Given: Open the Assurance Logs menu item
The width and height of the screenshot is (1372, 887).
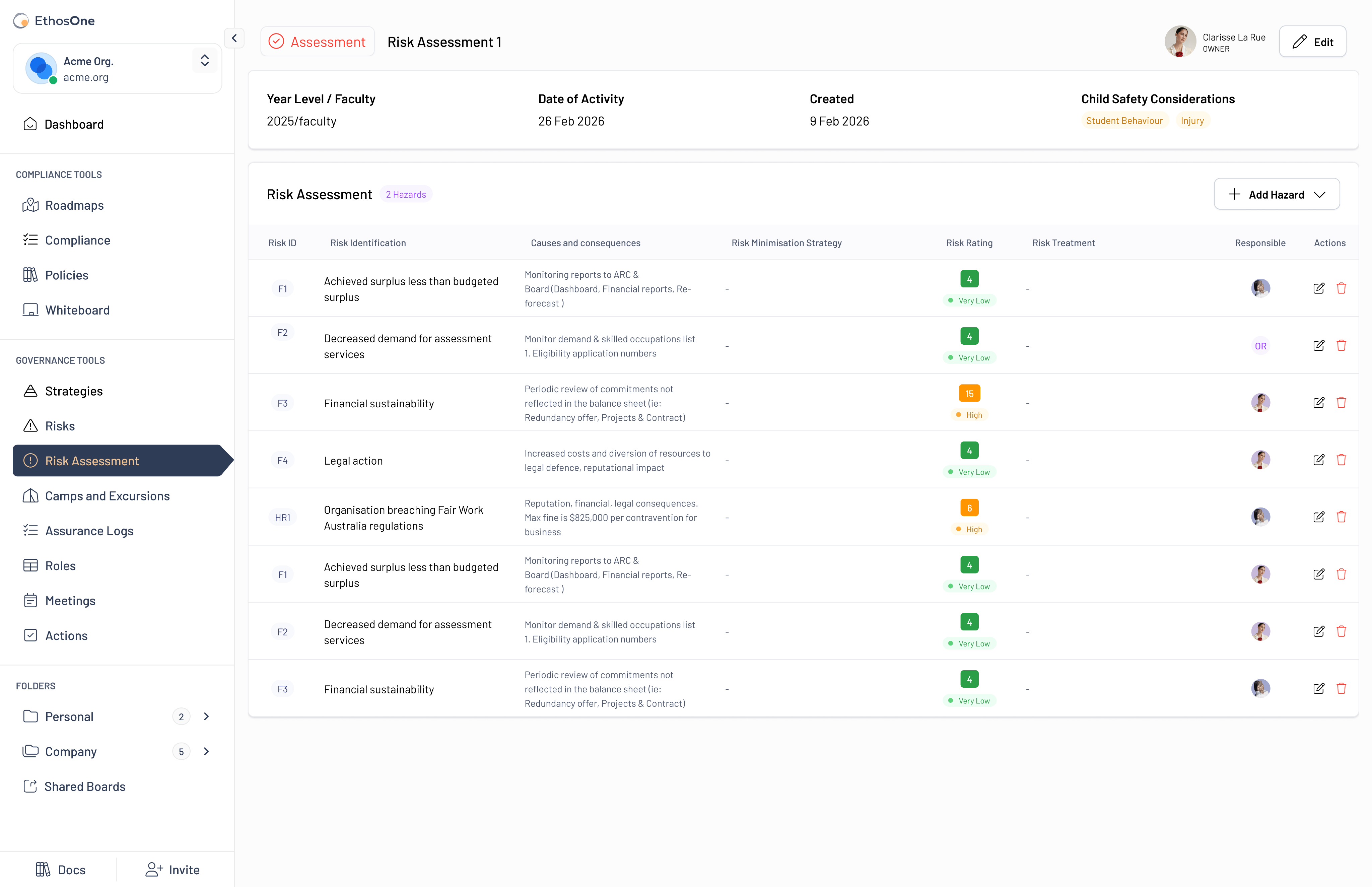Looking at the screenshot, I should [89, 531].
